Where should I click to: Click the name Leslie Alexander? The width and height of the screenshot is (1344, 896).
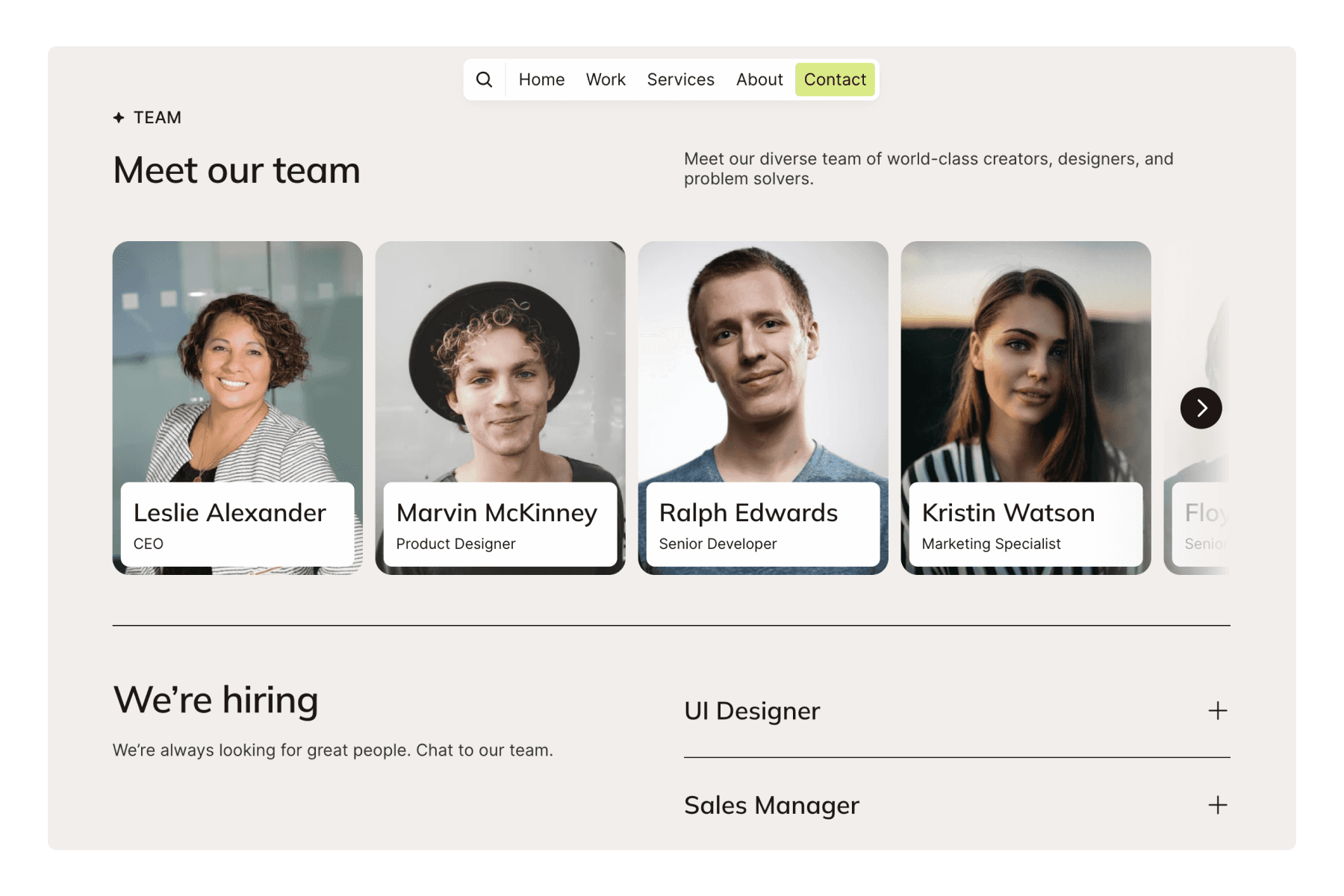tap(230, 513)
